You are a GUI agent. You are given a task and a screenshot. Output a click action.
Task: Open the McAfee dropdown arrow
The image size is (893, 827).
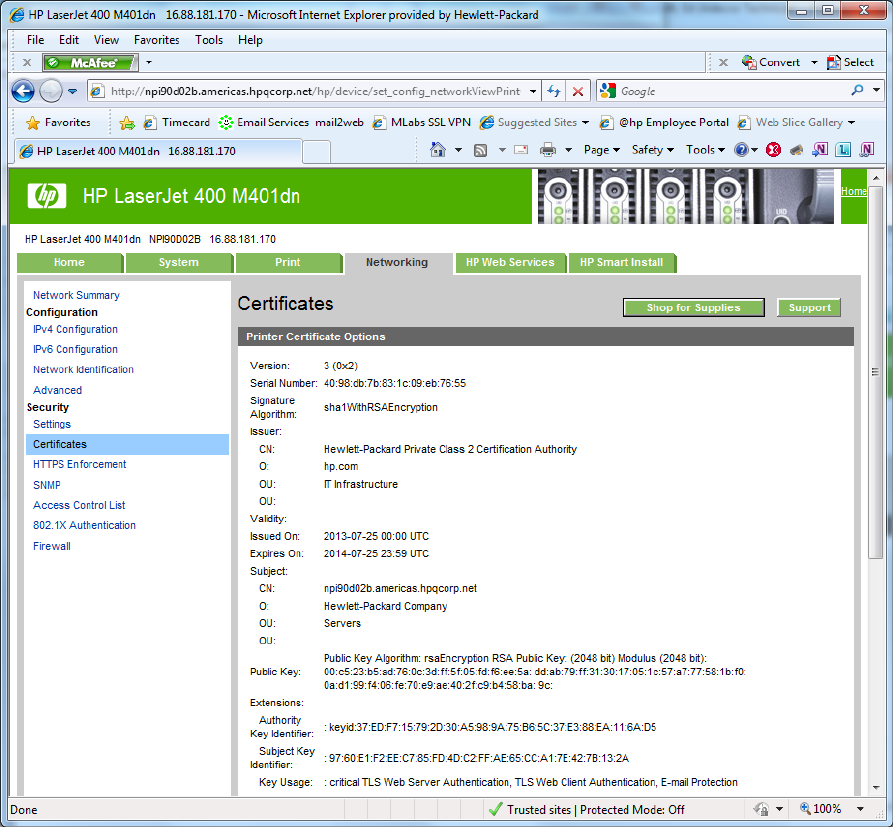point(149,62)
